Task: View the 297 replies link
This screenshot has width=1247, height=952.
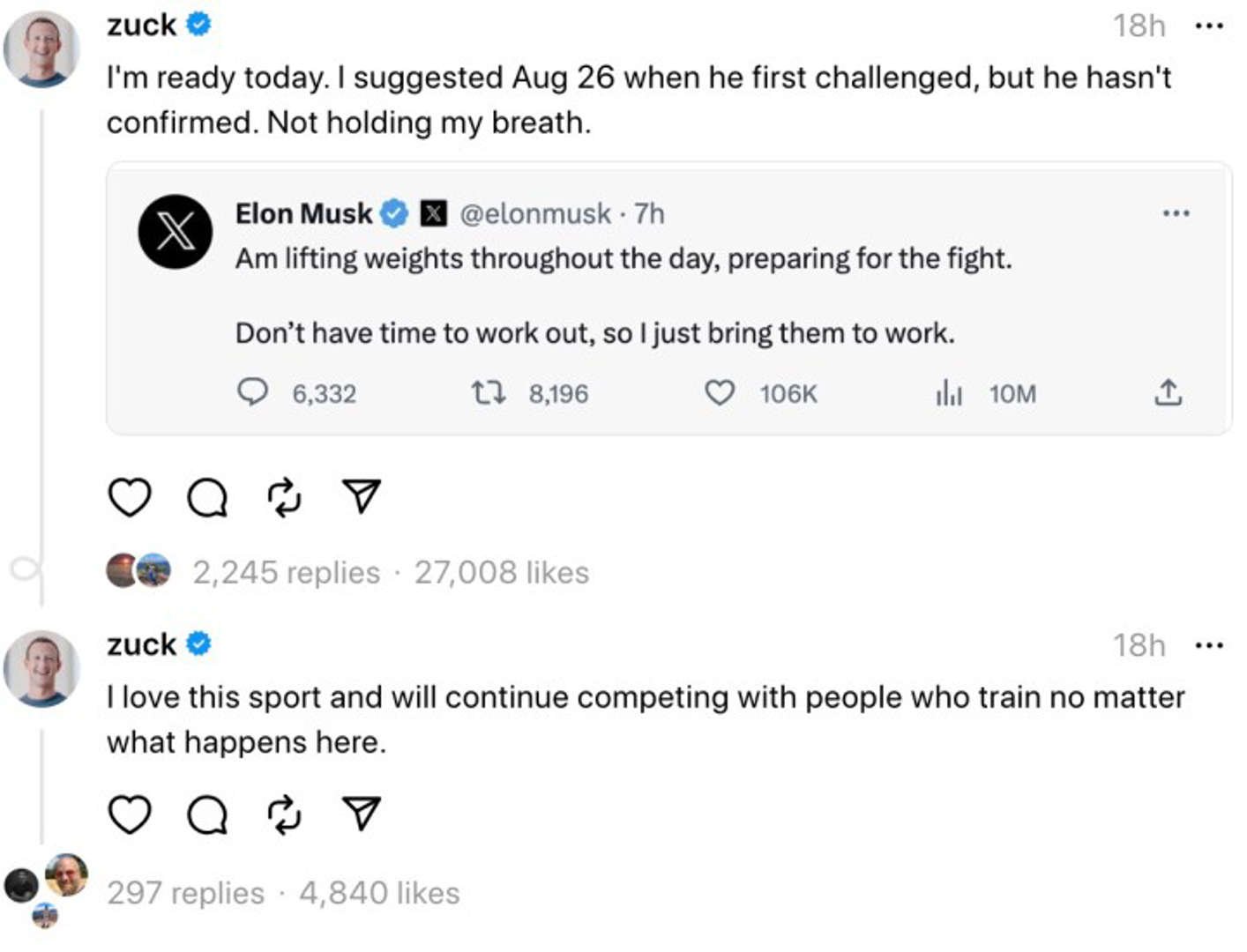Action: click(185, 893)
